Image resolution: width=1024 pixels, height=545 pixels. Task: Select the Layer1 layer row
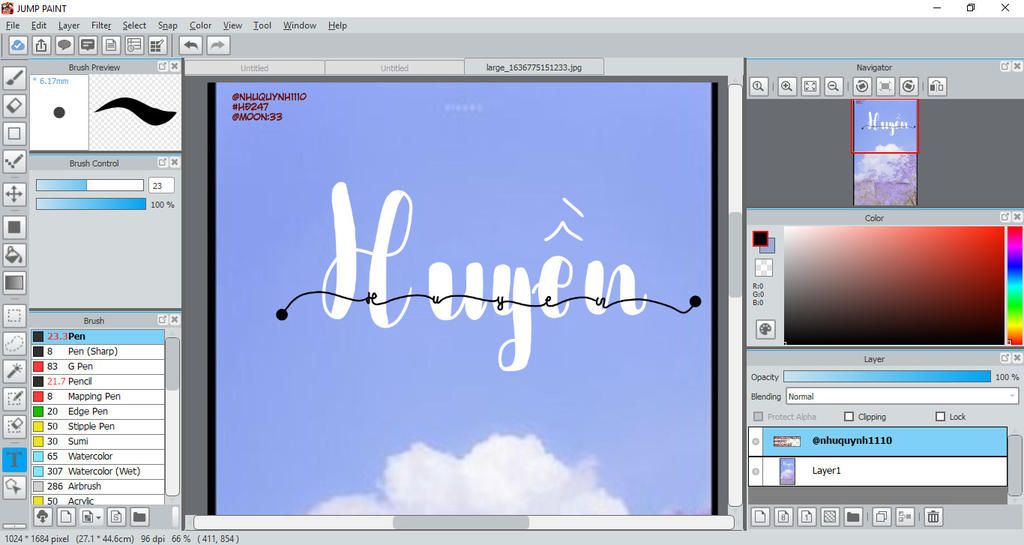pyautogui.click(x=878, y=471)
